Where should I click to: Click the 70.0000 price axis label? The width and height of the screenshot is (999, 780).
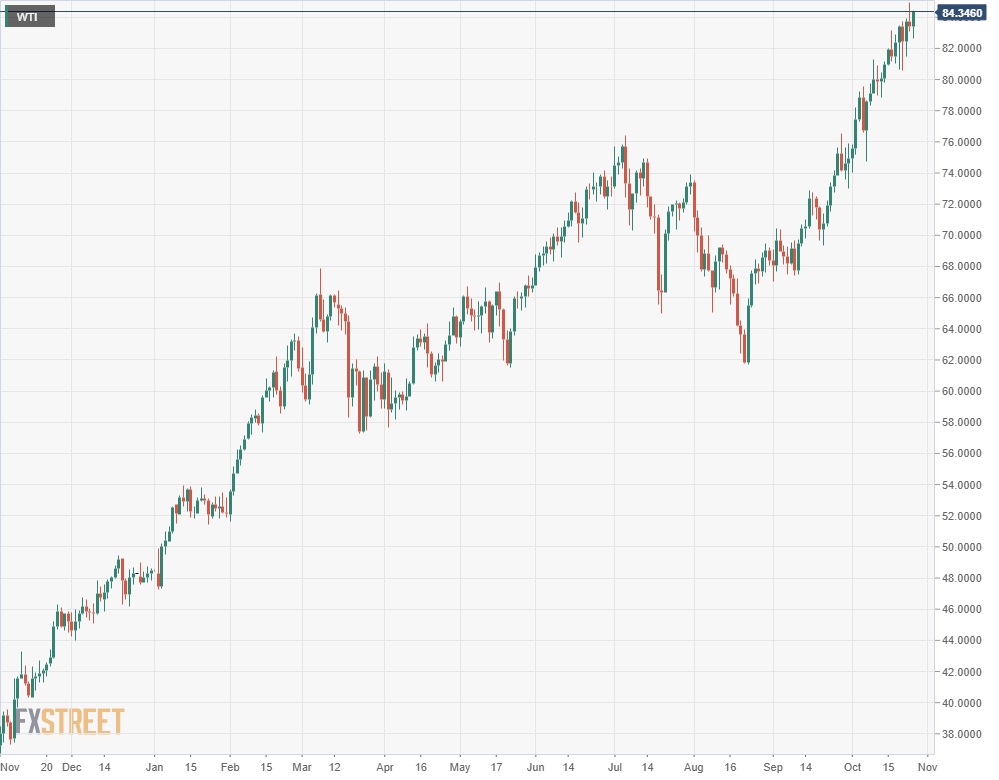point(961,236)
